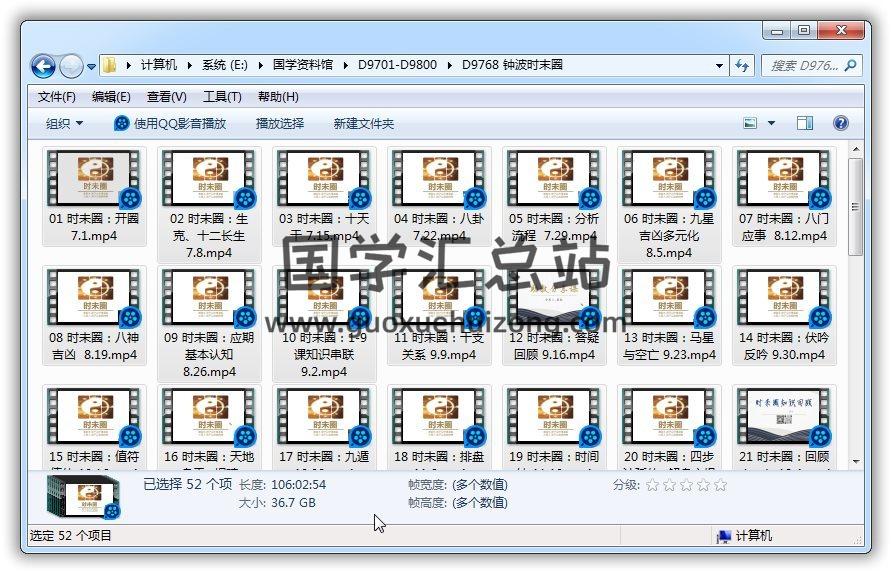The image size is (892, 574).
Task: Click the folder icon in address bar
Action: [x=110, y=65]
